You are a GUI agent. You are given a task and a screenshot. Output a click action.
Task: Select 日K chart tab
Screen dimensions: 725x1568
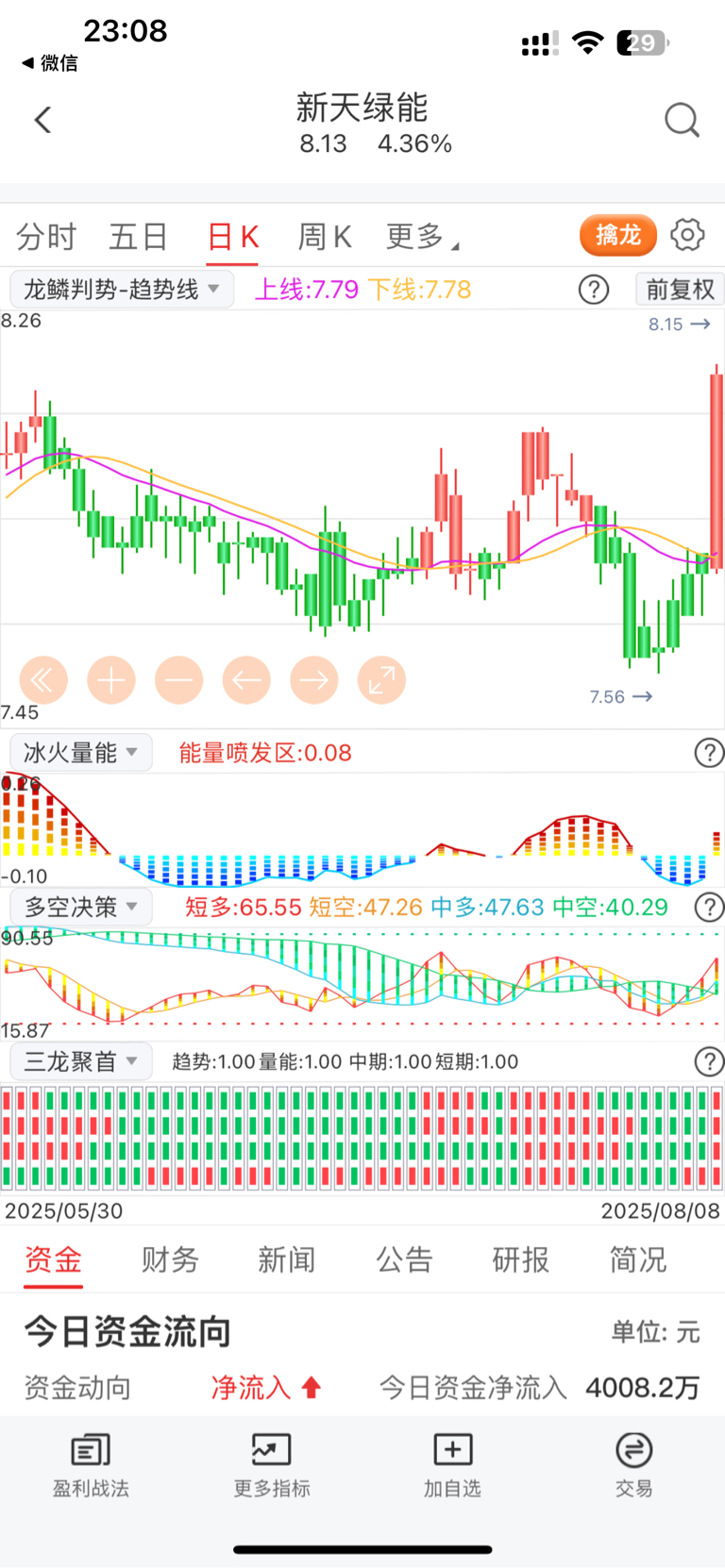(x=233, y=236)
